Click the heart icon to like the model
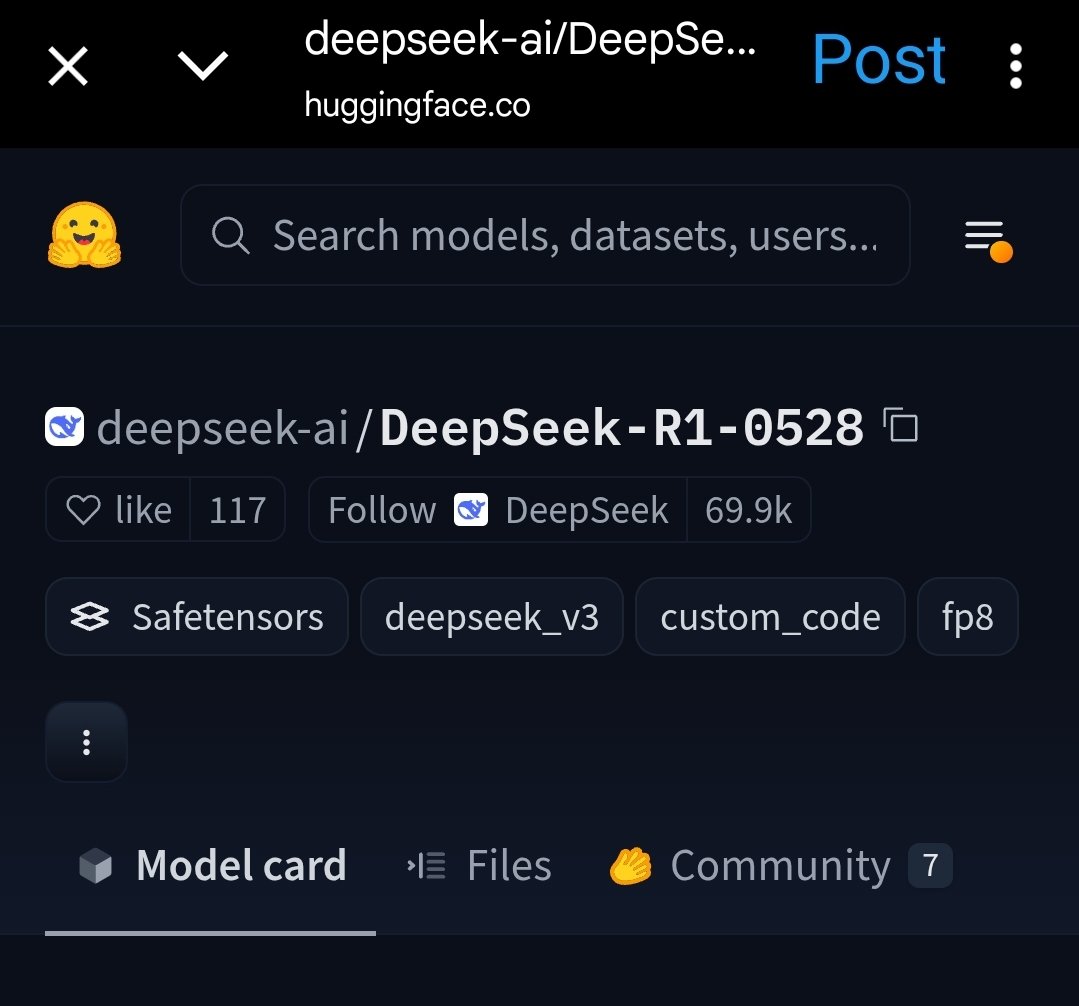 click(x=85, y=509)
